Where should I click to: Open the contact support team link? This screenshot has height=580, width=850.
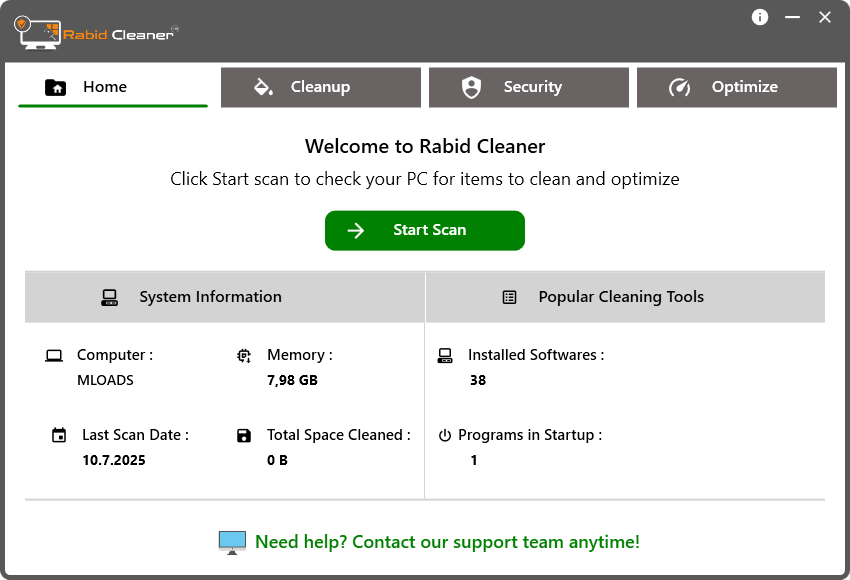447,542
